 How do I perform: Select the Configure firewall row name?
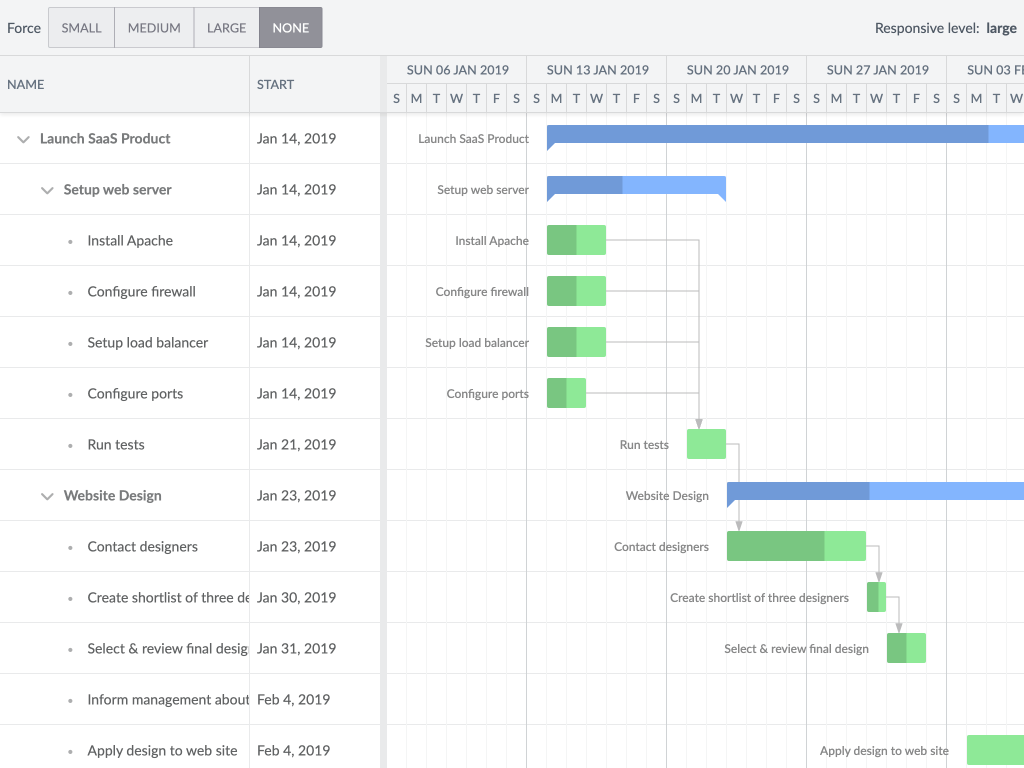(x=142, y=291)
